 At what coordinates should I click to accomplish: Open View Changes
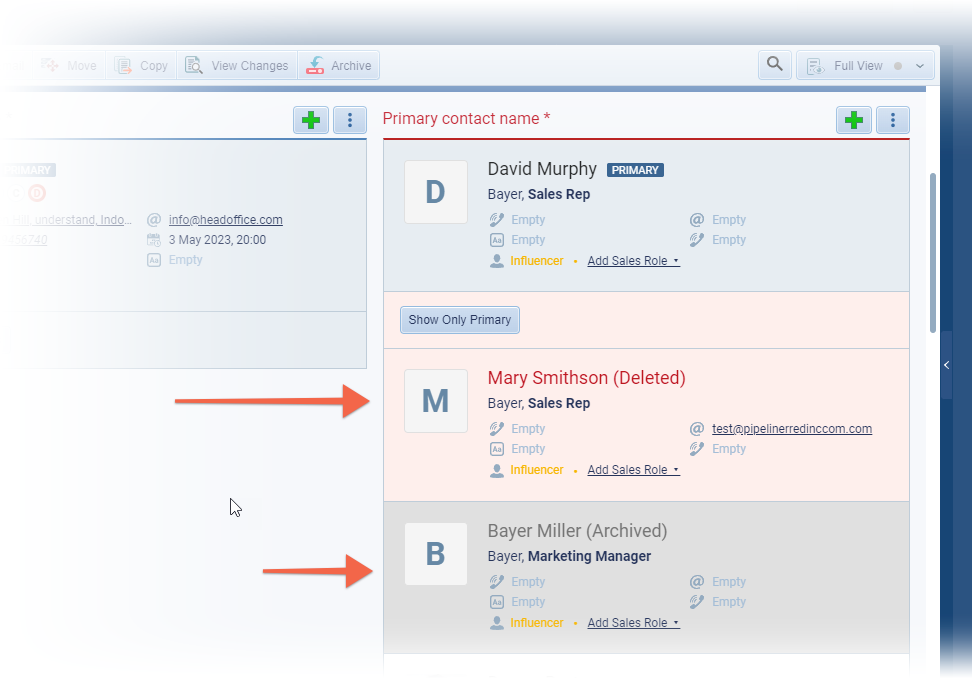(237, 66)
